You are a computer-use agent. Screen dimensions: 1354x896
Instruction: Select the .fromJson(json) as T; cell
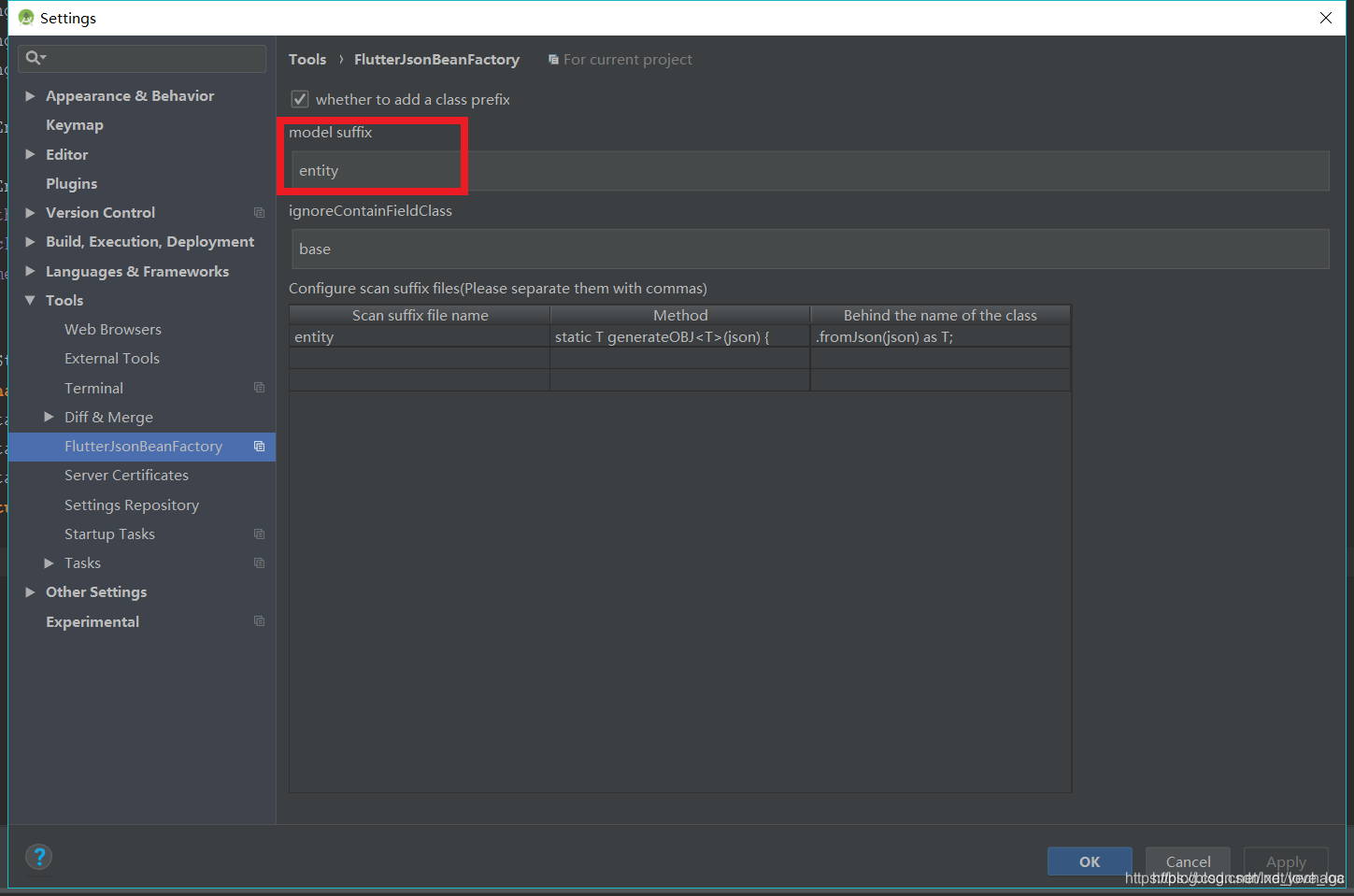click(940, 336)
